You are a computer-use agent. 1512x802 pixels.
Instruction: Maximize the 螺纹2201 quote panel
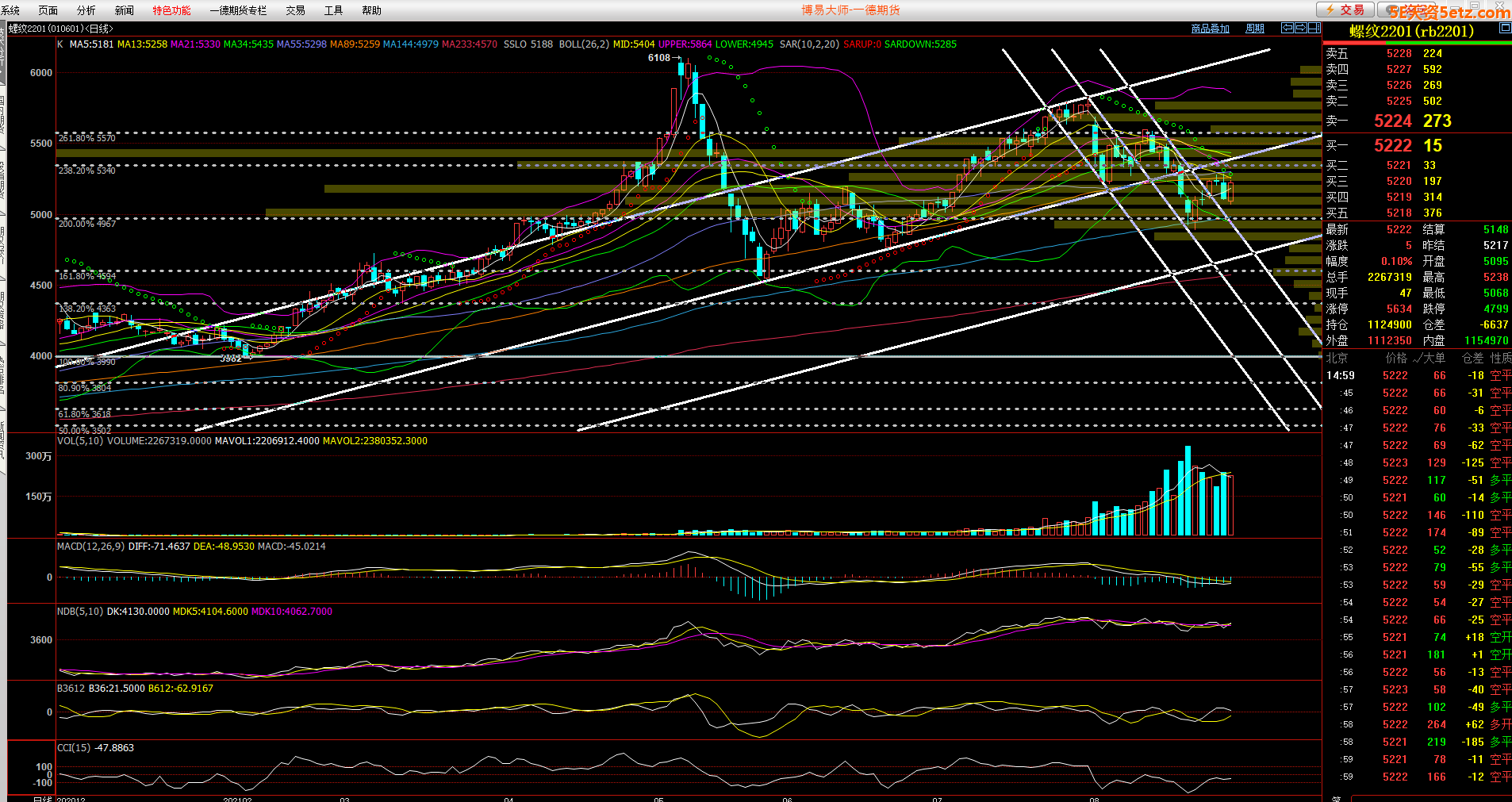tap(1504, 28)
